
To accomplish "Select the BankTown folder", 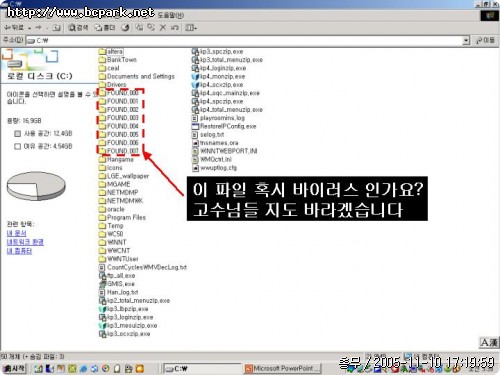I will 118,60.
